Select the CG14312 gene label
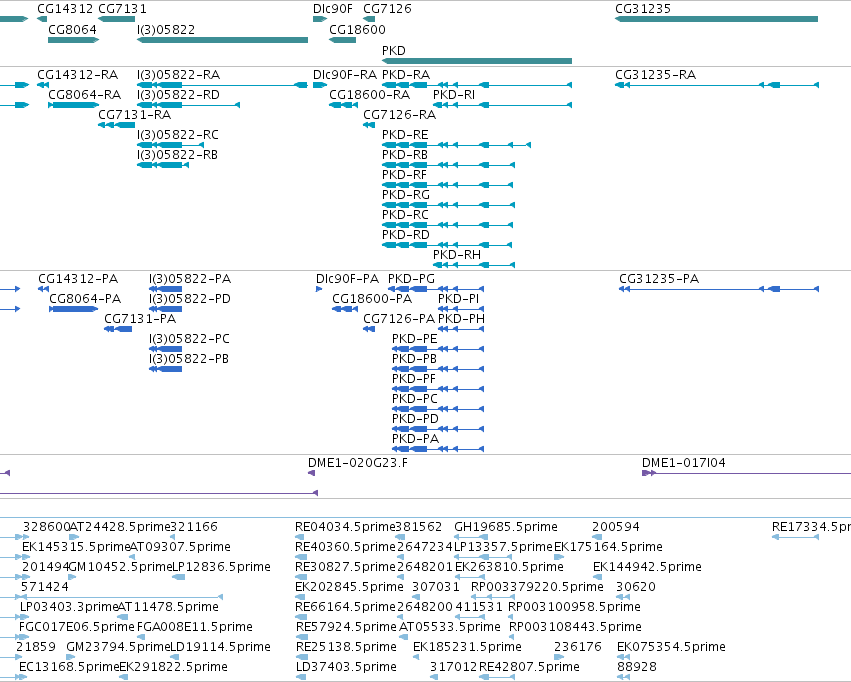 coord(65,9)
